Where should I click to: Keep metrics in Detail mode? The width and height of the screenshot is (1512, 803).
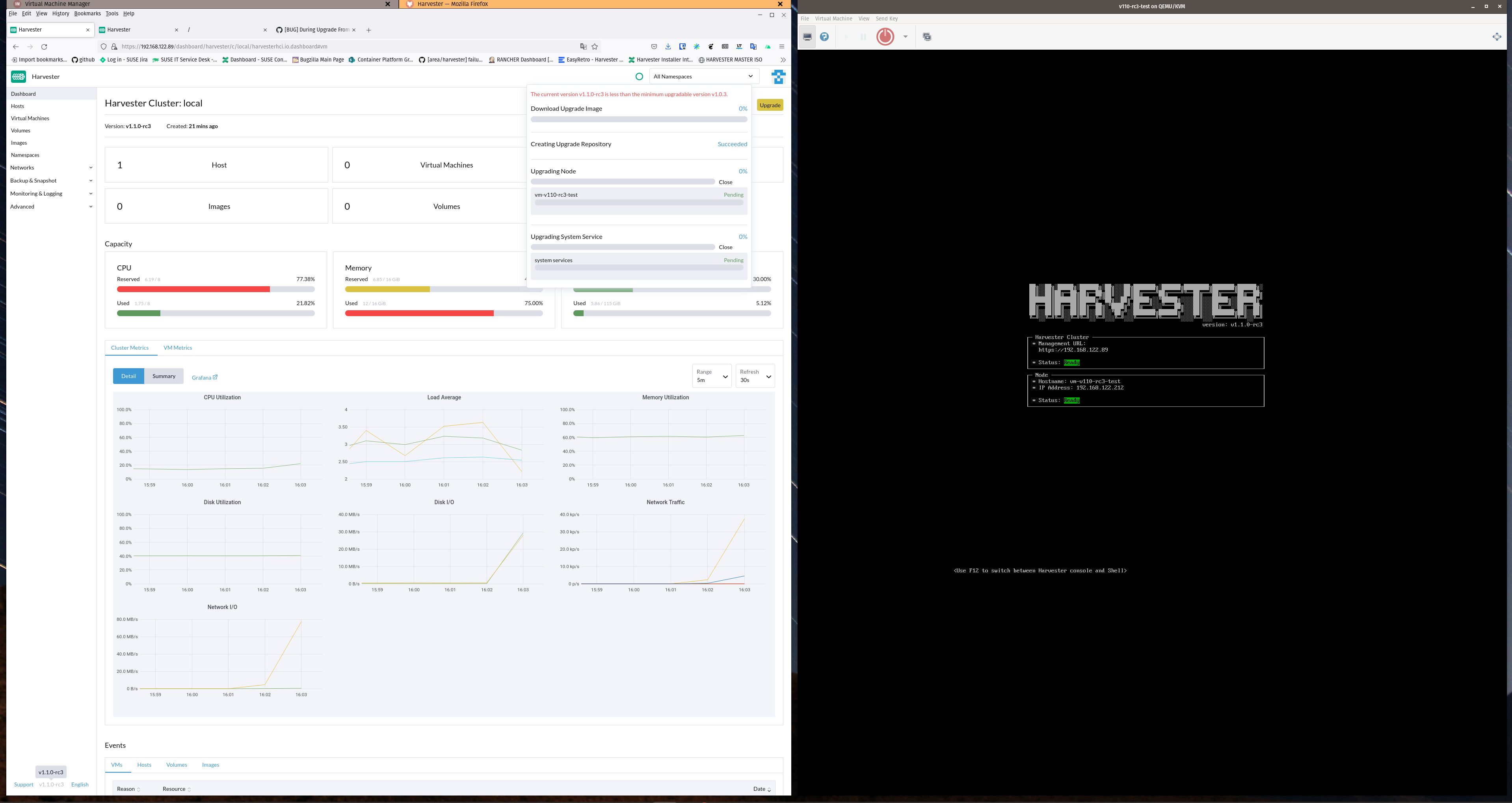point(128,376)
